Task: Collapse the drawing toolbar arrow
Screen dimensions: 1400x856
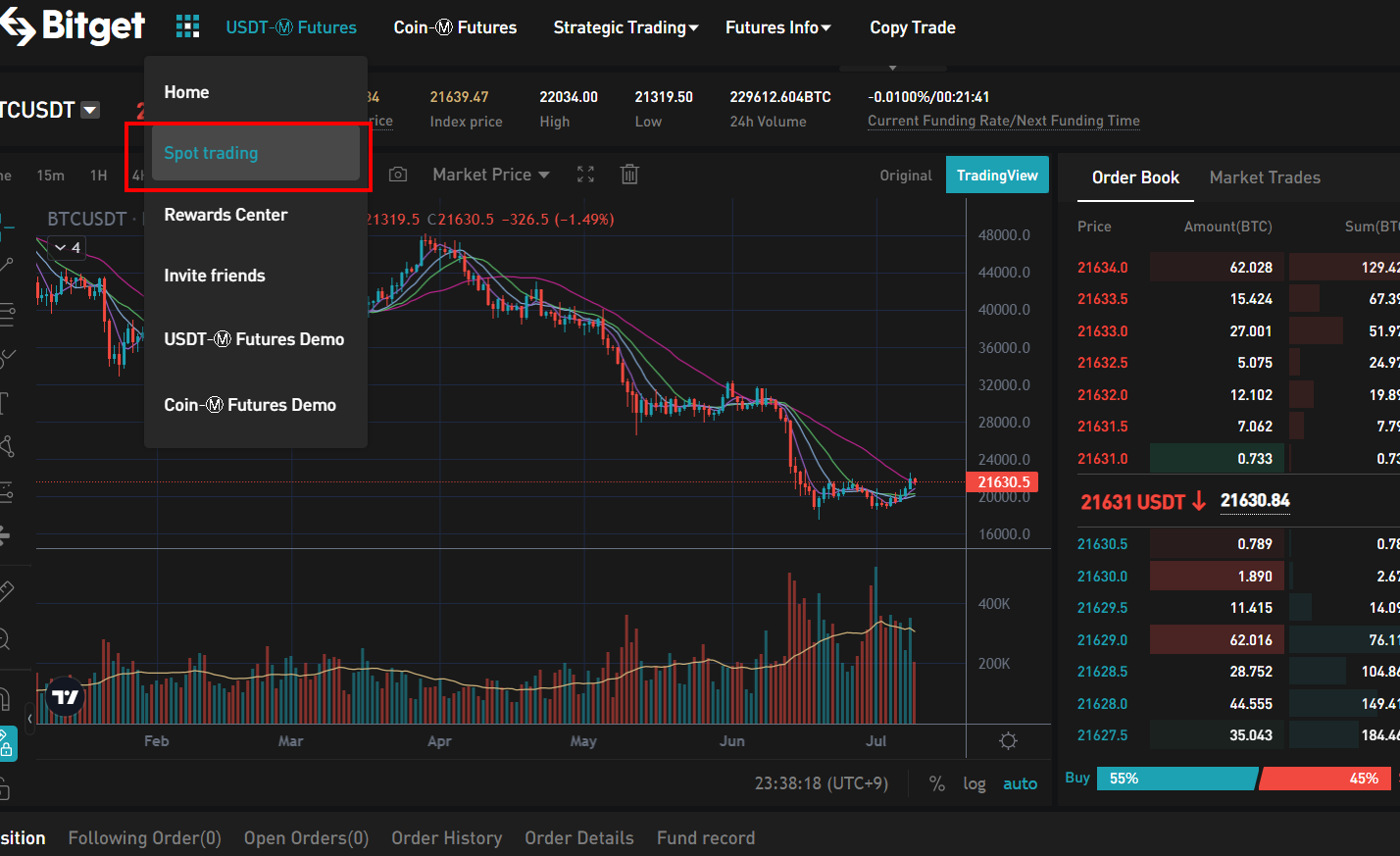Action: (29, 719)
